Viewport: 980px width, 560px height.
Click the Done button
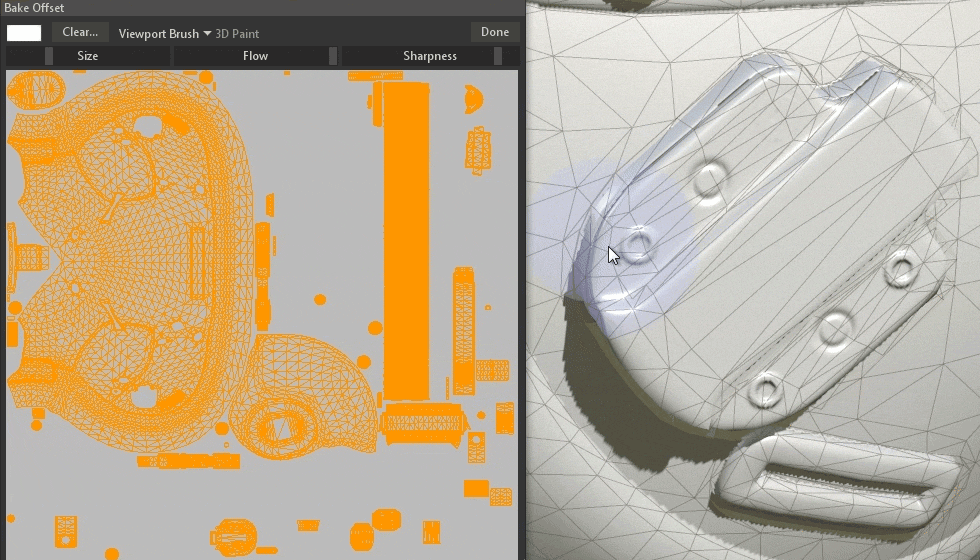pos(495,32)
